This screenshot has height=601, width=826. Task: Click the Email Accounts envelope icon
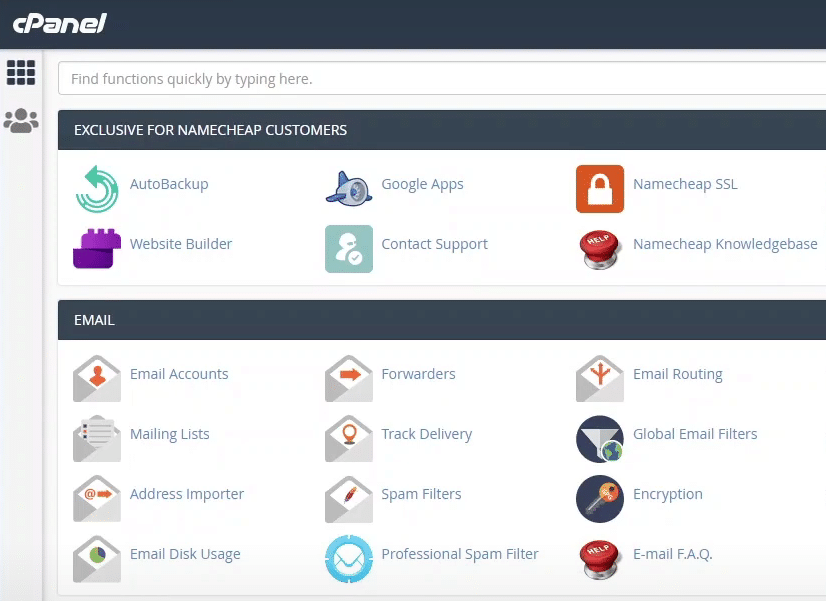pyautogui.click(x=97, y=379)
